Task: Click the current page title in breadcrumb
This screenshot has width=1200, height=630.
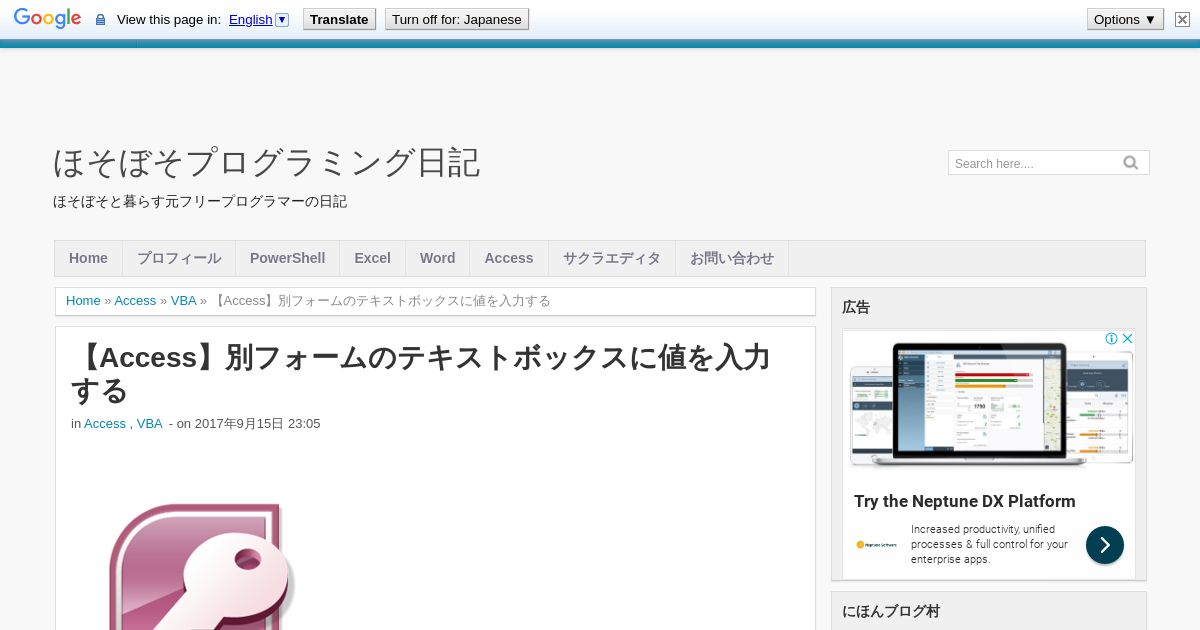Action: click(x=381, y=301)
